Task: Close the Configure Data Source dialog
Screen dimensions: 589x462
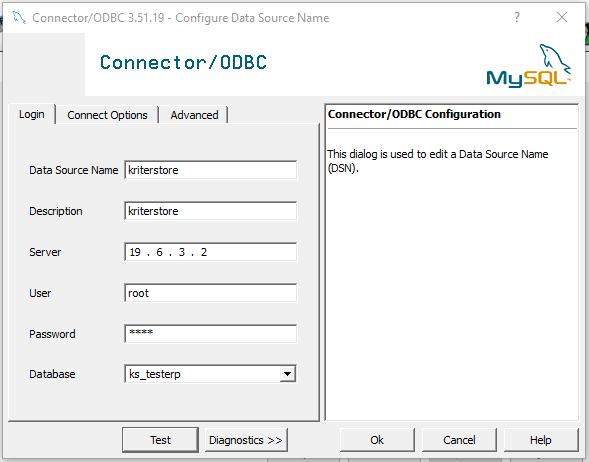Action: [x=562, y=17]
